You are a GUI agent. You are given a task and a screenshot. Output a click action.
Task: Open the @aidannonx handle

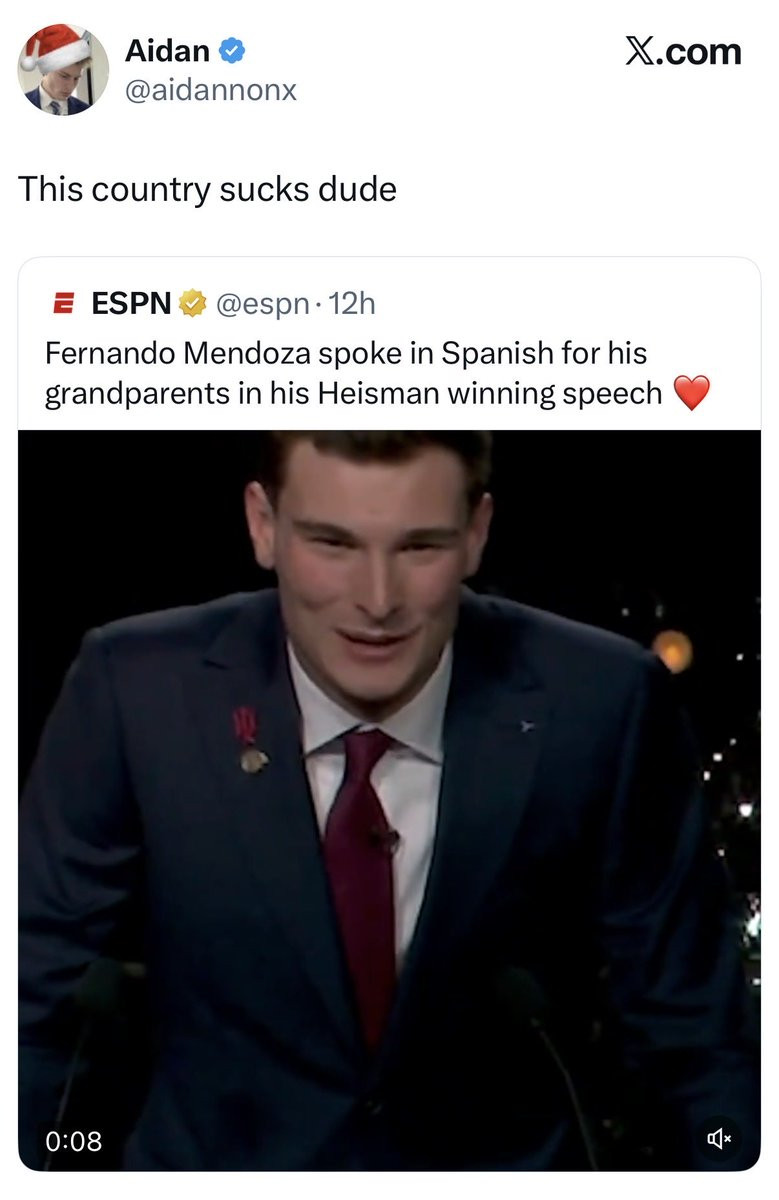(x=210, y=90)
